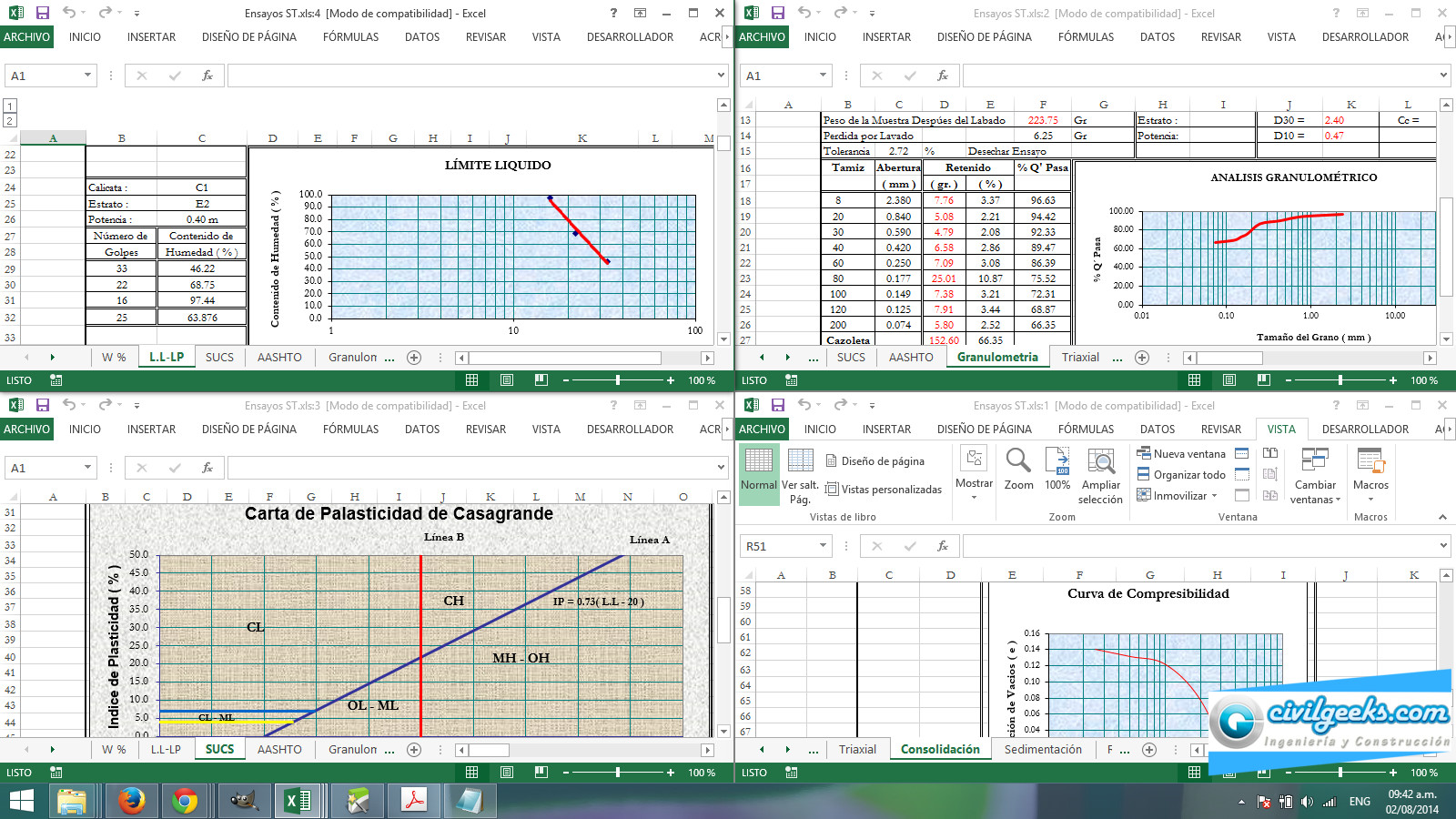Image resolution: width=1456 pixels, height=819 pixels.
Task: Click the Organizar todo button
Action: tap(1181, 475)
